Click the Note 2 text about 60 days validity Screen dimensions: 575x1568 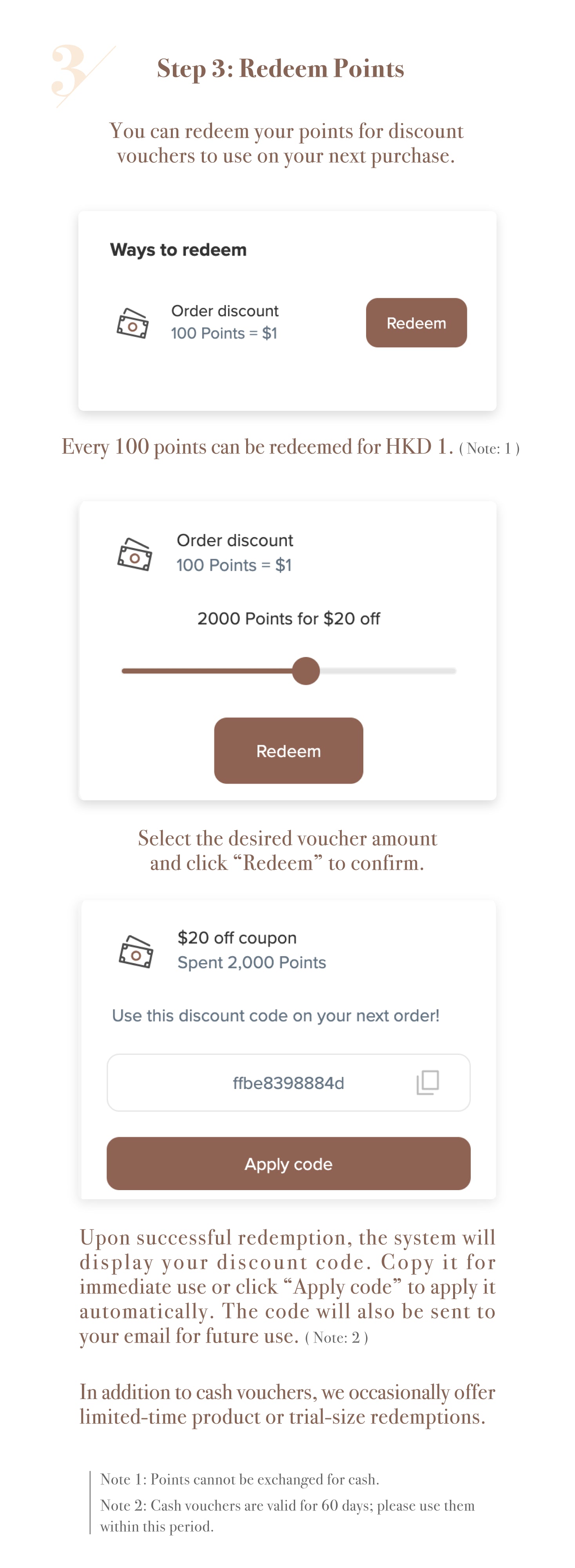(x=287, y=1515)
